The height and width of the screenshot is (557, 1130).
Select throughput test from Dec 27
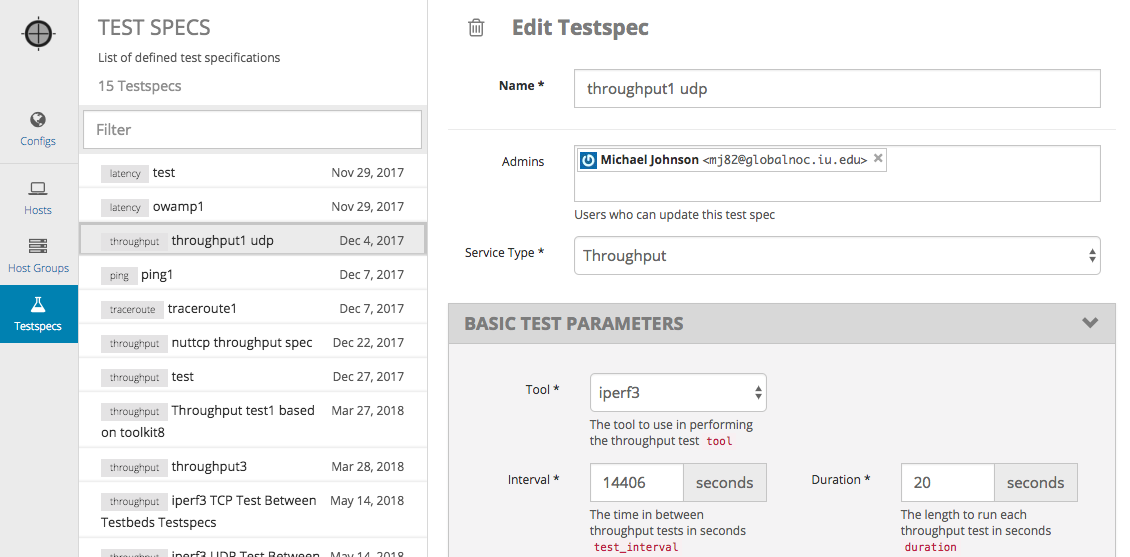point(252,377)
